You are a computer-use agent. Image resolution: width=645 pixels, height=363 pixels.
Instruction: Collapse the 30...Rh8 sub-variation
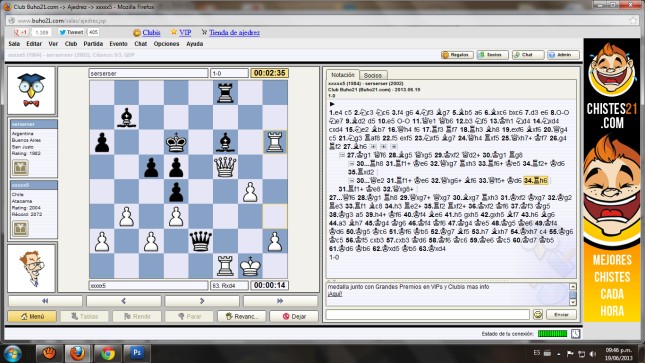351,163
